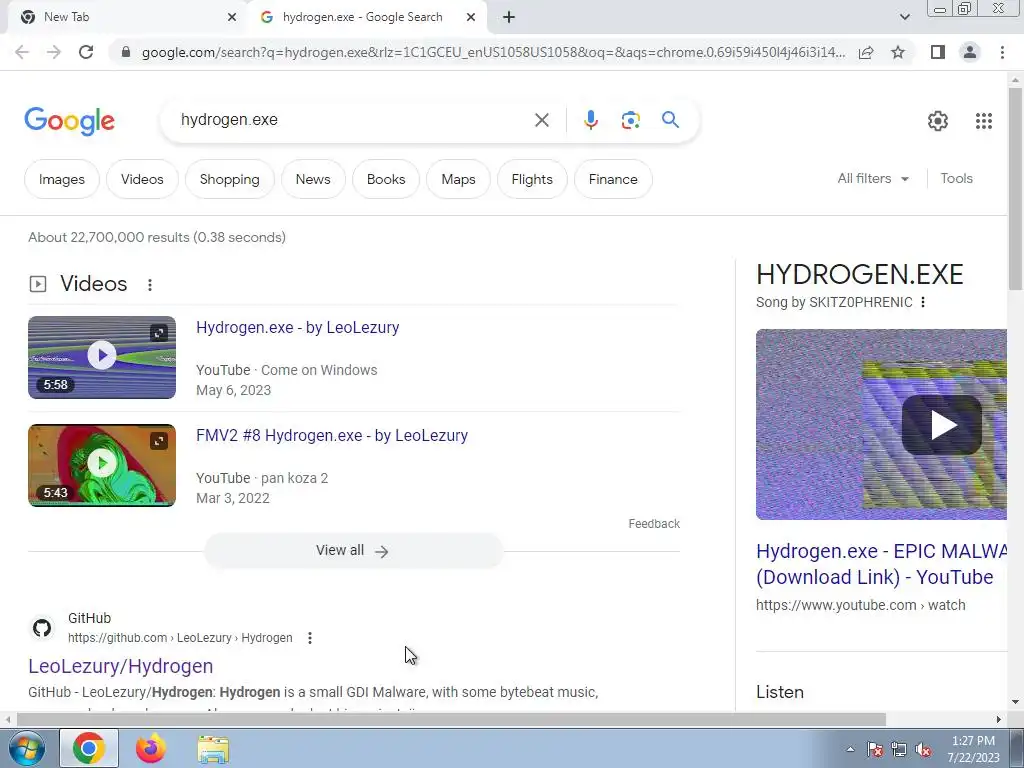Click the padlock site info icon
The width and height of the screenshot is (1024, 768).
coord(126,52)
